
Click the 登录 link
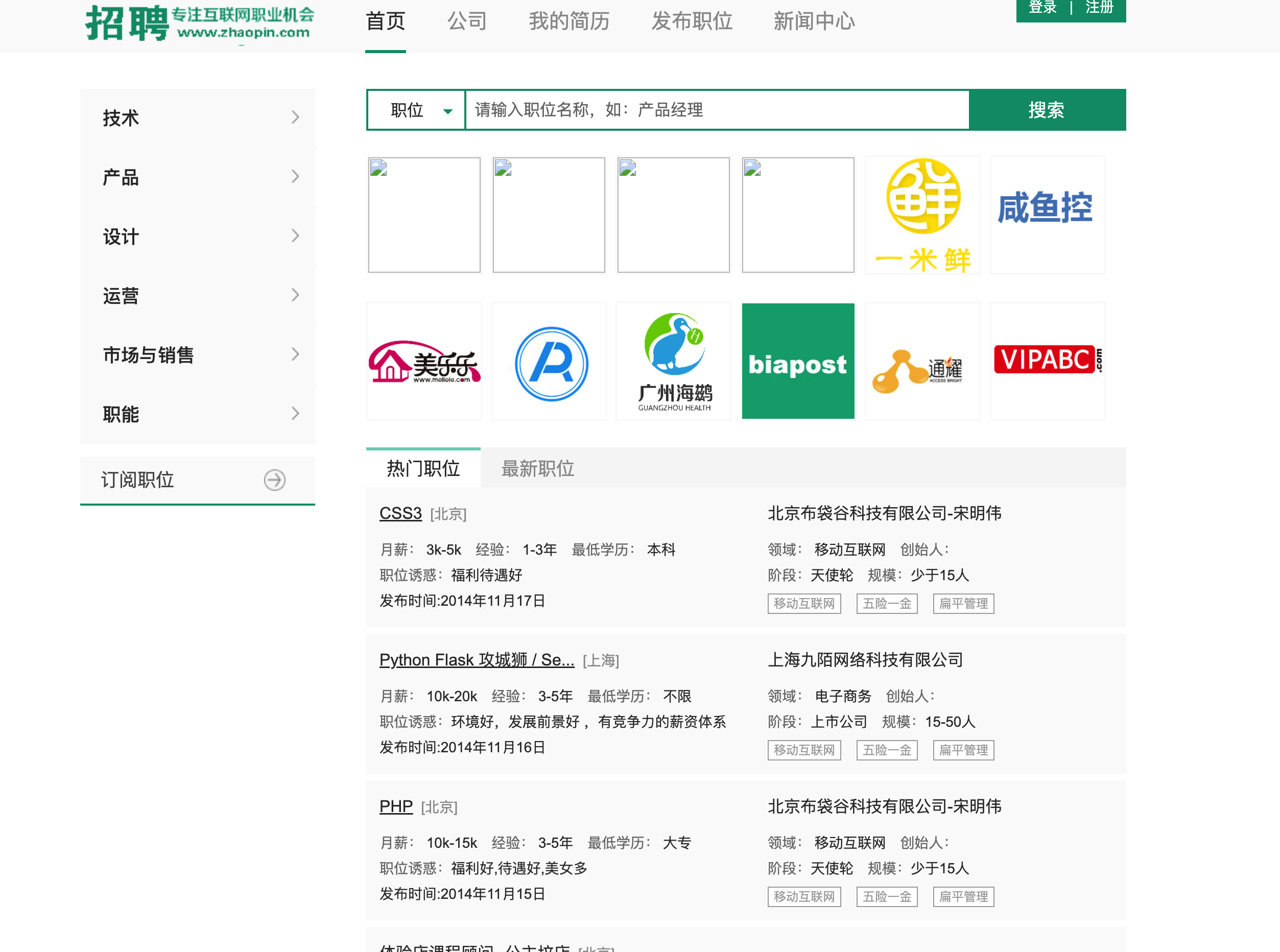[x=1042, y=8]
